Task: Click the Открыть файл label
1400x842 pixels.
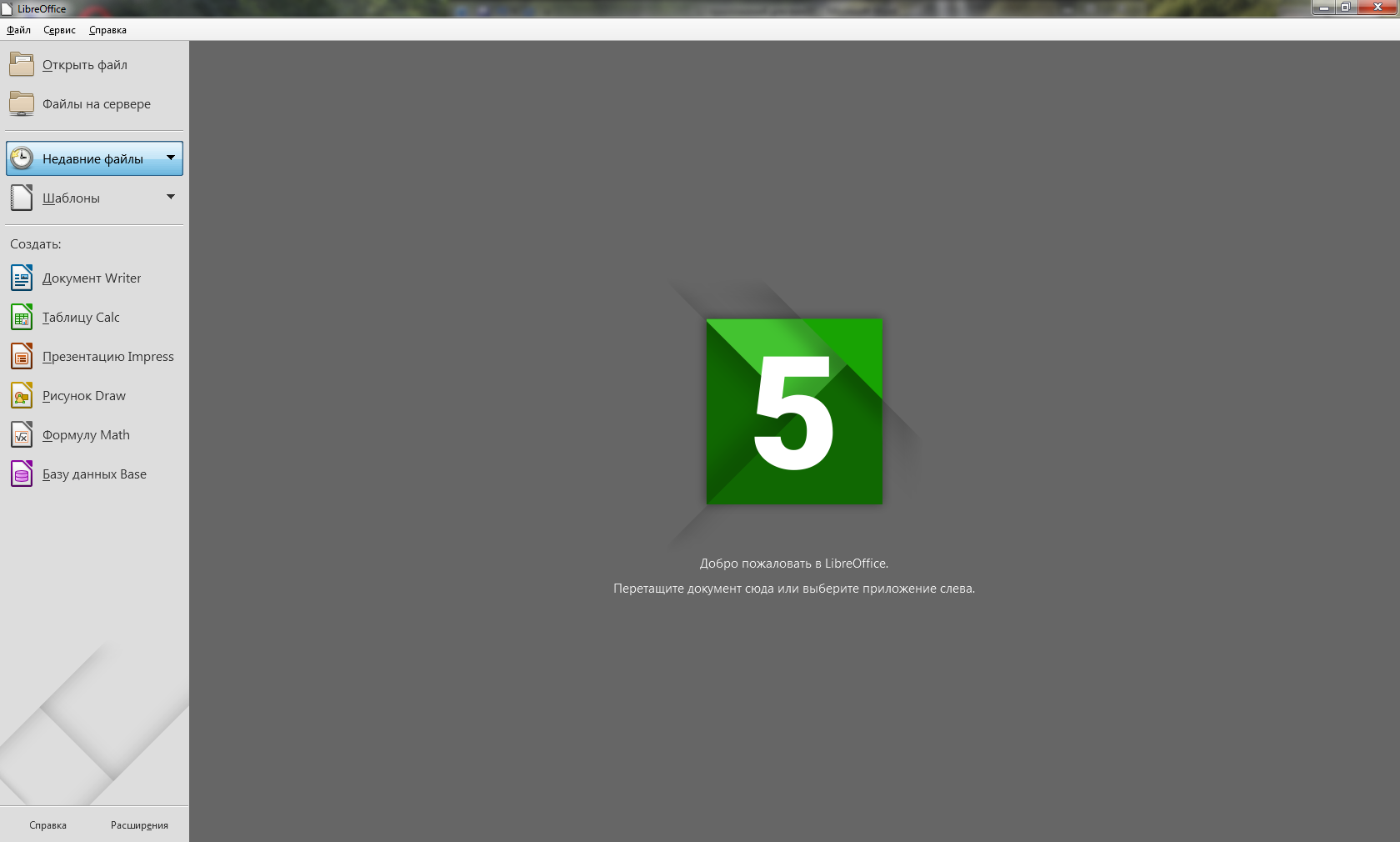Action: (x=85, y=65)
